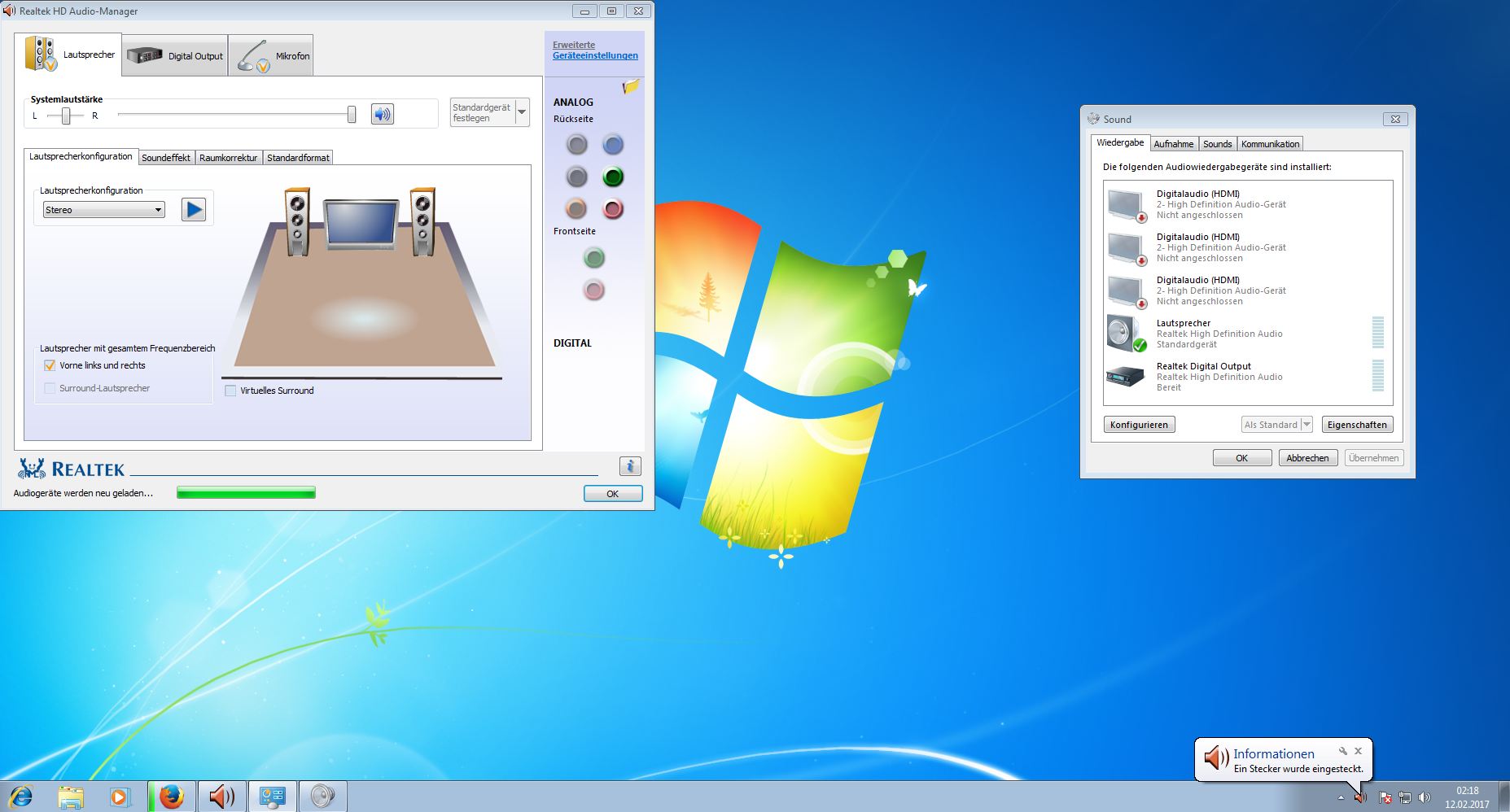Select the gray jack beside the blue jack
This screenshot has height=812, width=1510.
coord(576,145)
